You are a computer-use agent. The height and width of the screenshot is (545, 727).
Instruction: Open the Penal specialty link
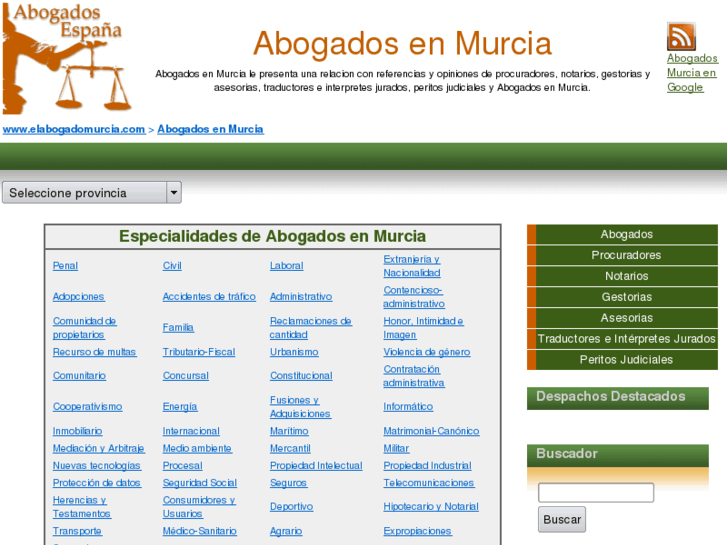(65, 266)
